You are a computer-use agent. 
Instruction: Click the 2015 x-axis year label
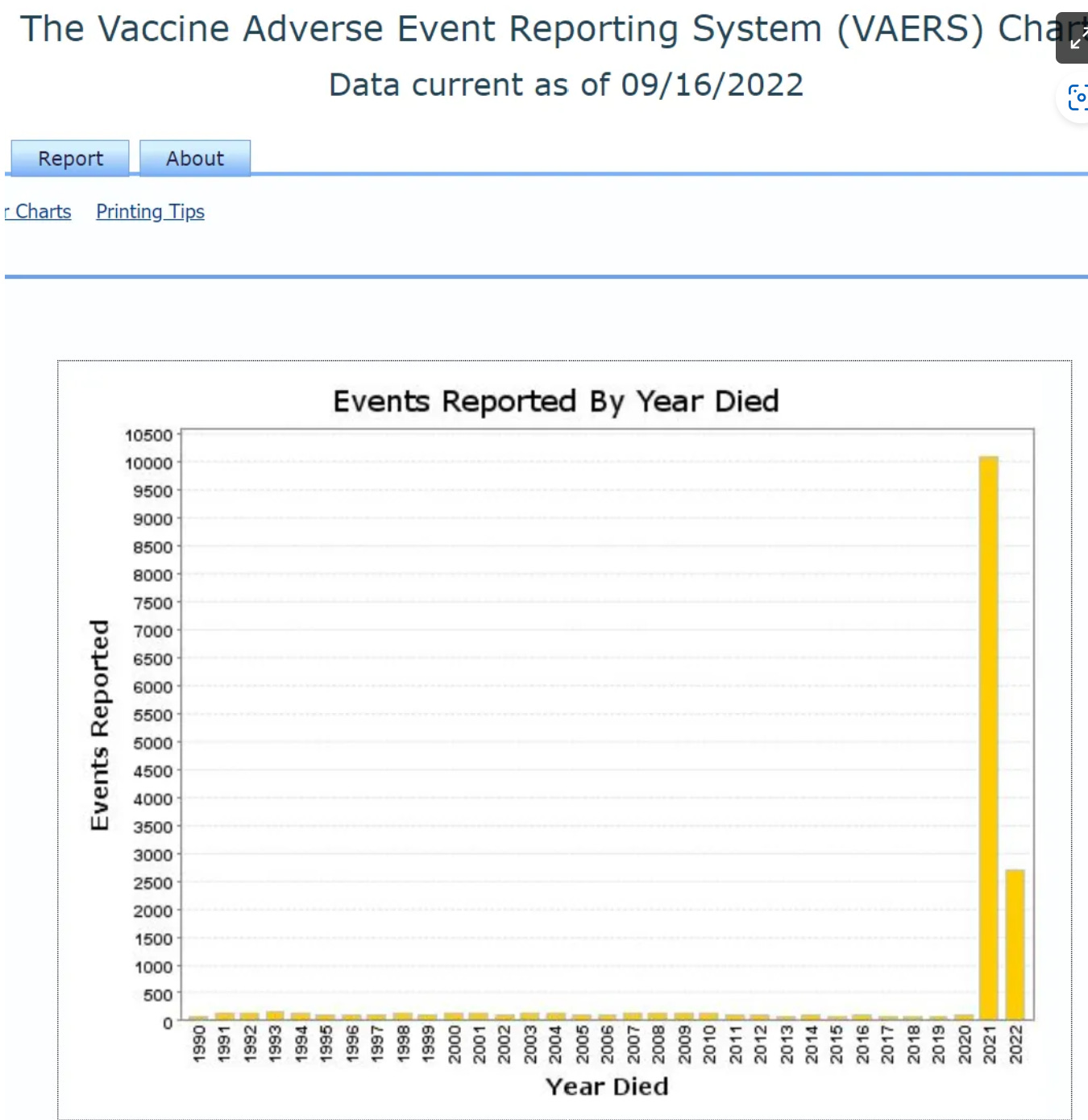point(837,1043)
